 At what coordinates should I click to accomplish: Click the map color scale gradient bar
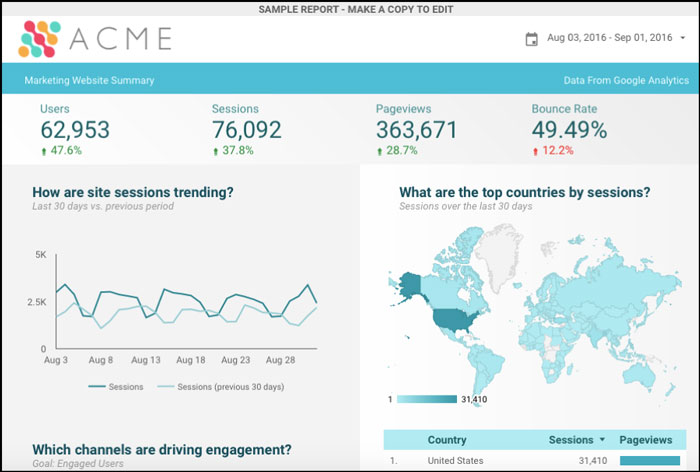(x=427, y=399)
